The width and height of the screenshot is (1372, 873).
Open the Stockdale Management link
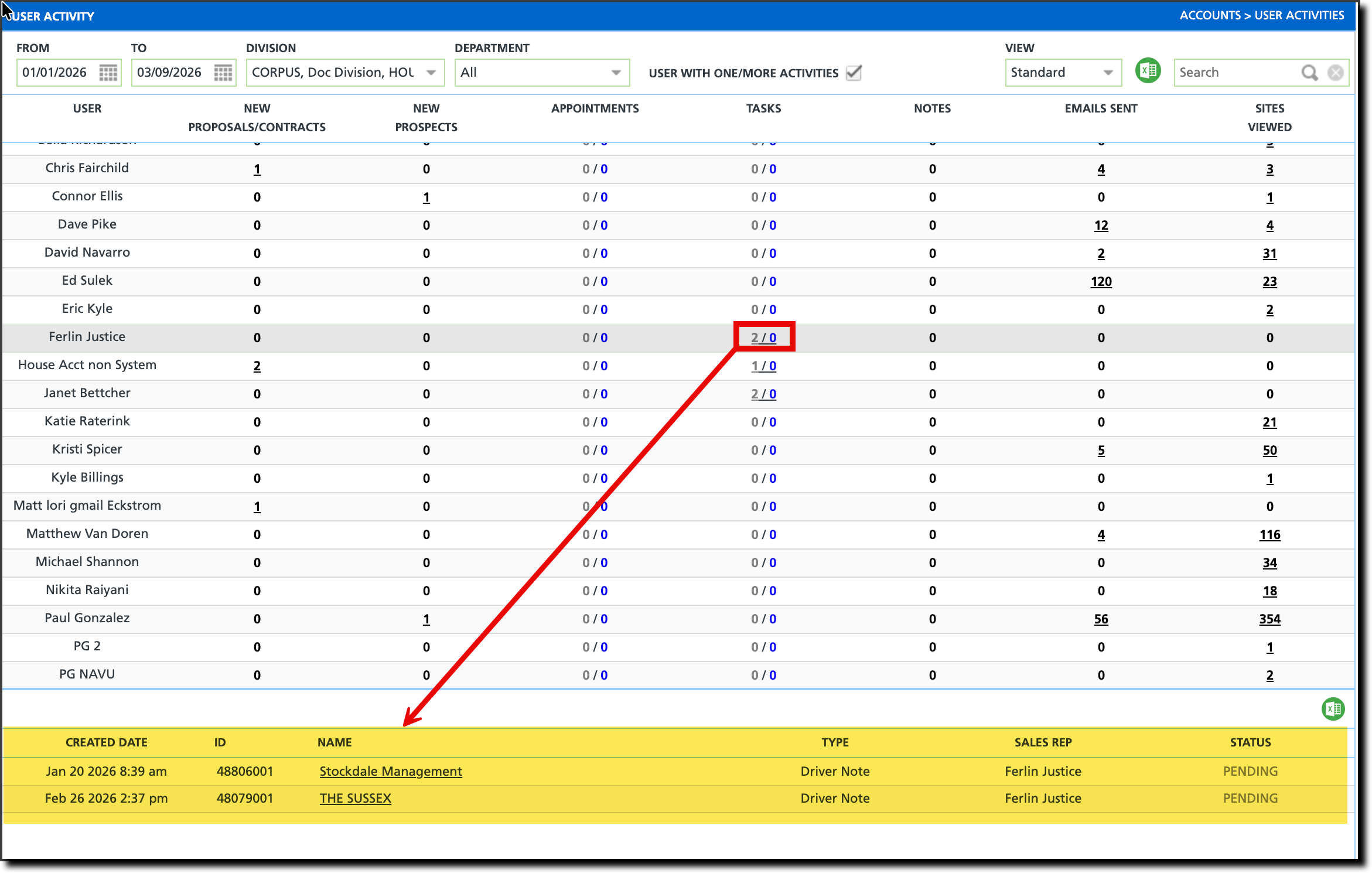pos(391,772)
